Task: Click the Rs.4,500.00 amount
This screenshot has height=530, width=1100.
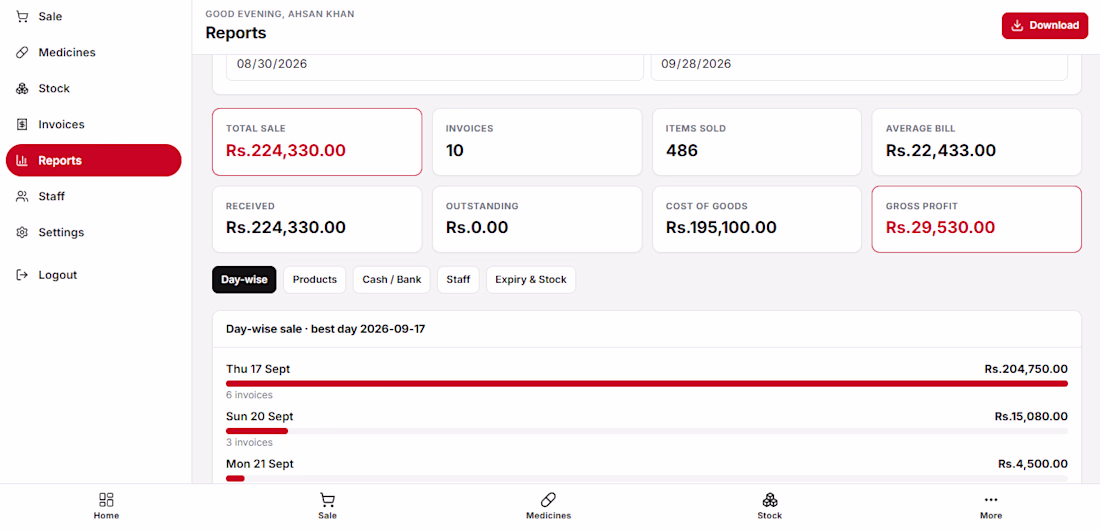Action: [x=1033, y=464]
